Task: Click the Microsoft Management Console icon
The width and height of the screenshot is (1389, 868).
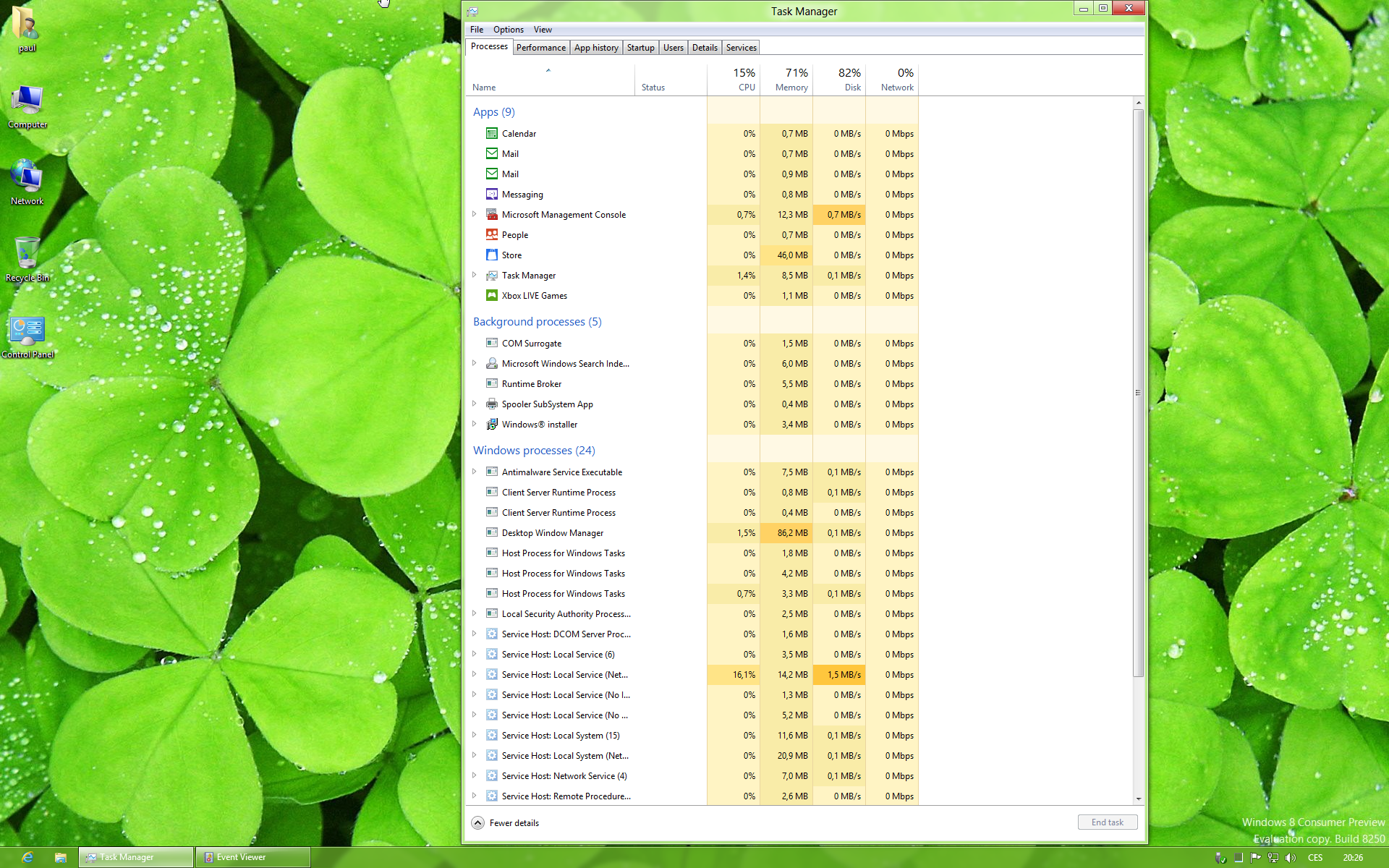Action: pos(492,214)
